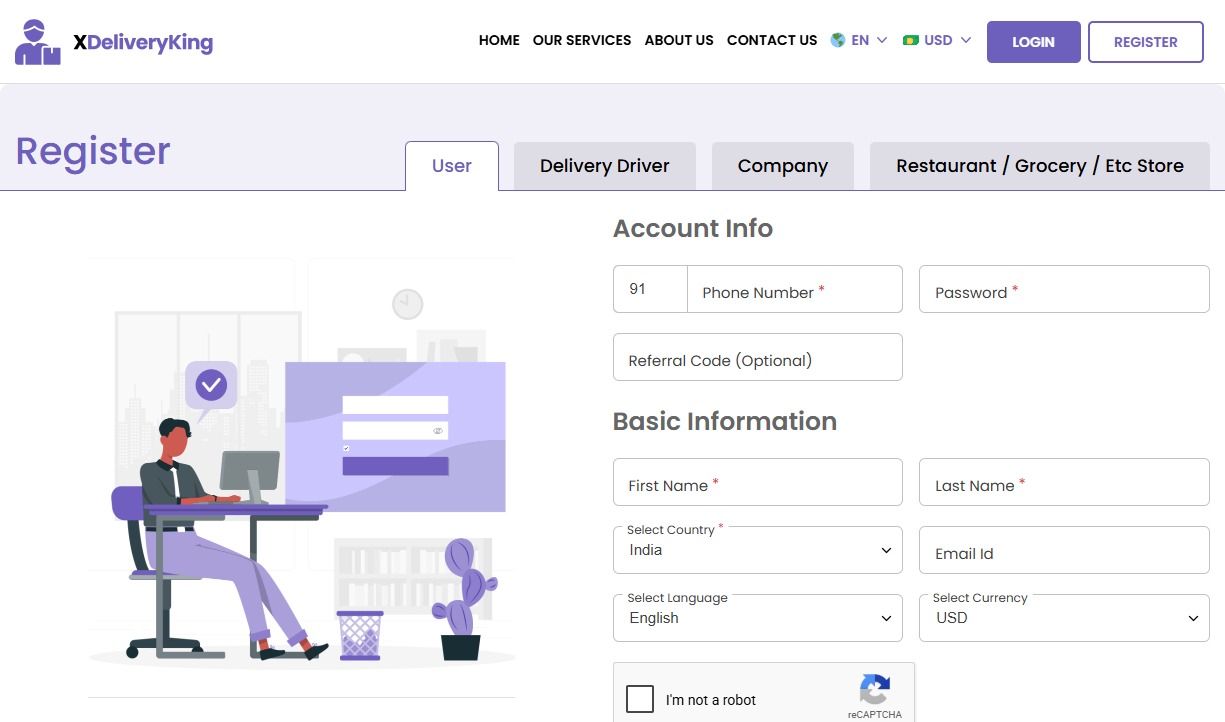Click the globe icon beside EN

click(838, 40)
